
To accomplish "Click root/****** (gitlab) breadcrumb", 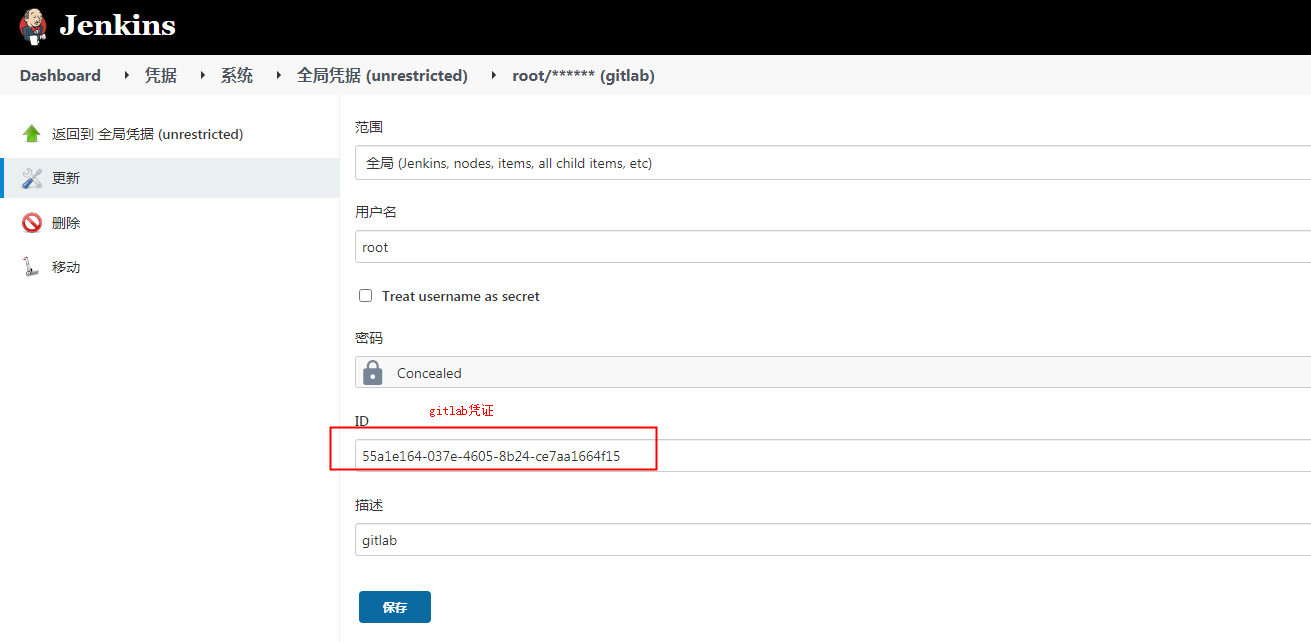I will pyautogui.click(x=584, y=76).
